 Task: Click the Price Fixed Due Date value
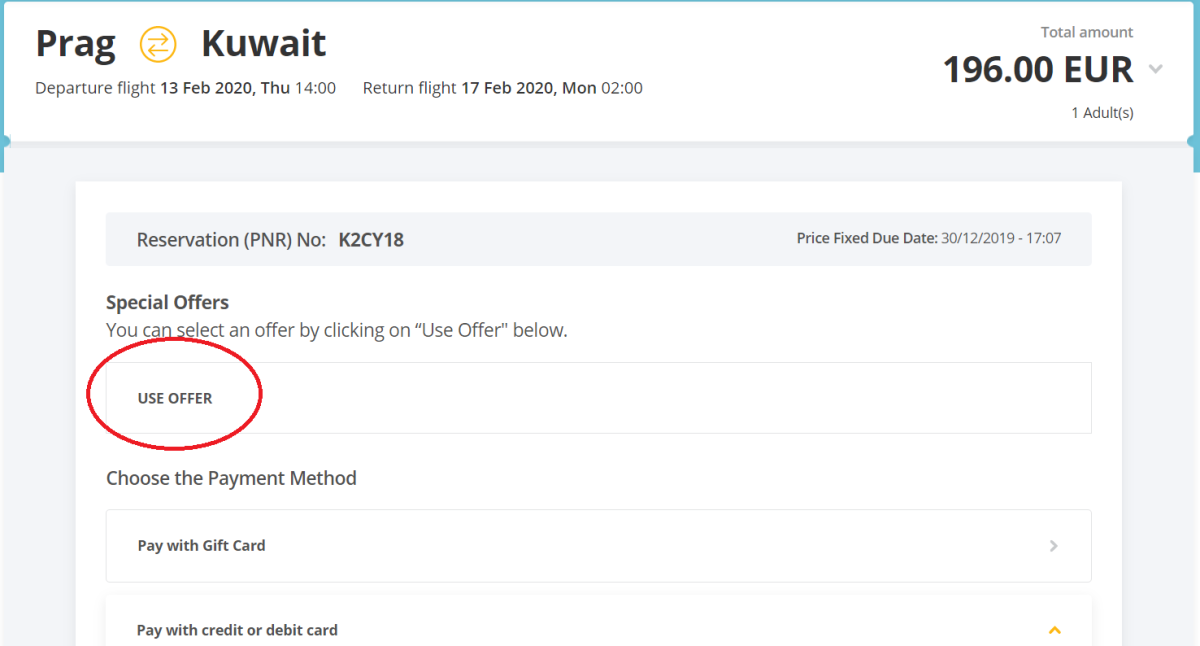click(1000, 239)
